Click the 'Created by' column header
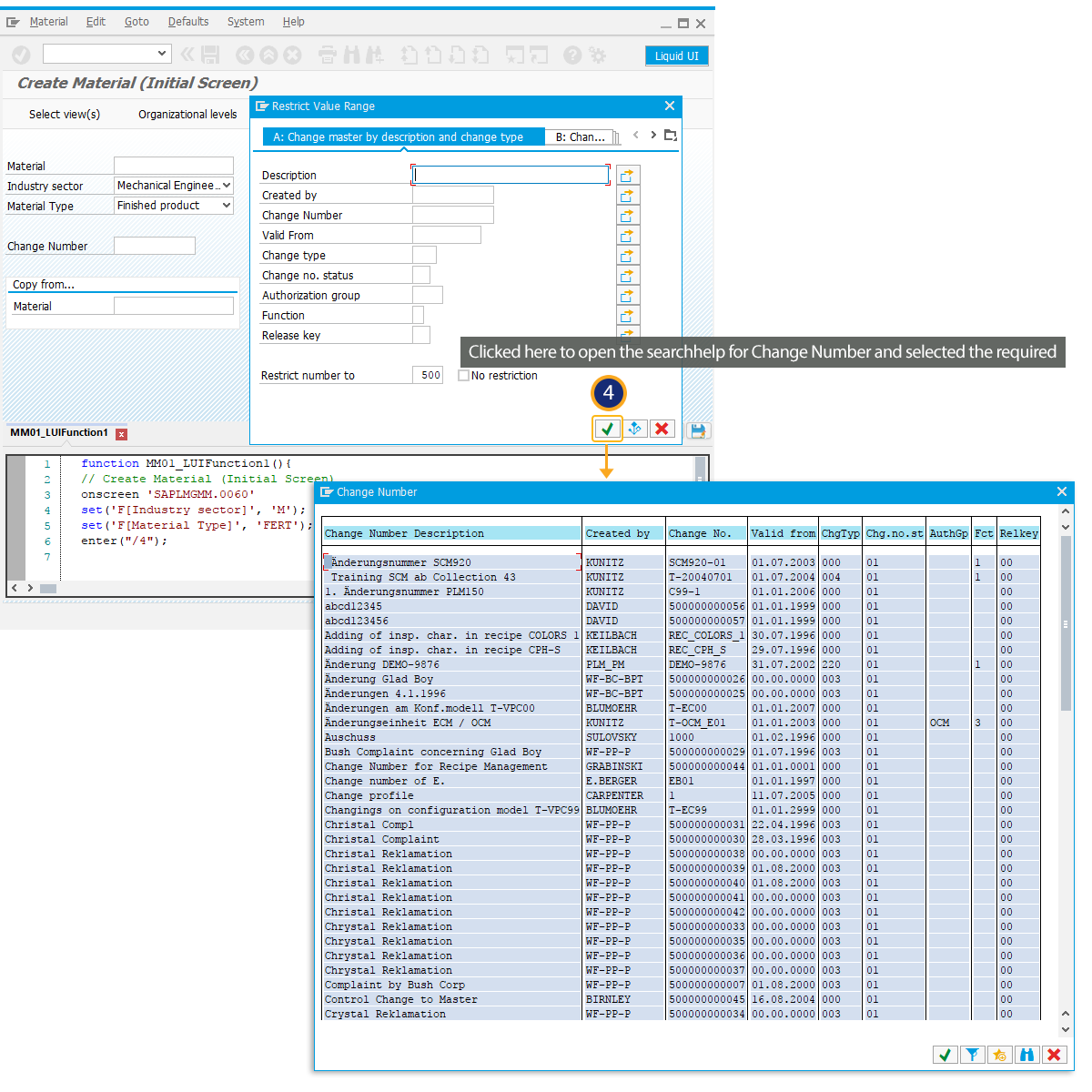The image size is (1092, 1092). pyautogui.click(x=623, y=533)
